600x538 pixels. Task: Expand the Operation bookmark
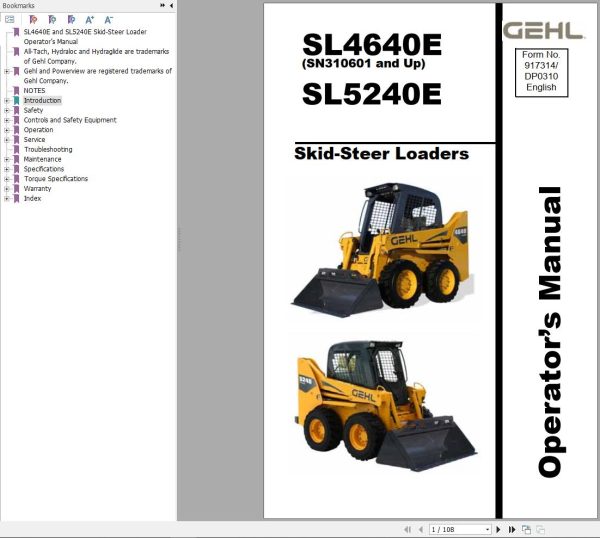coord(7,130)
